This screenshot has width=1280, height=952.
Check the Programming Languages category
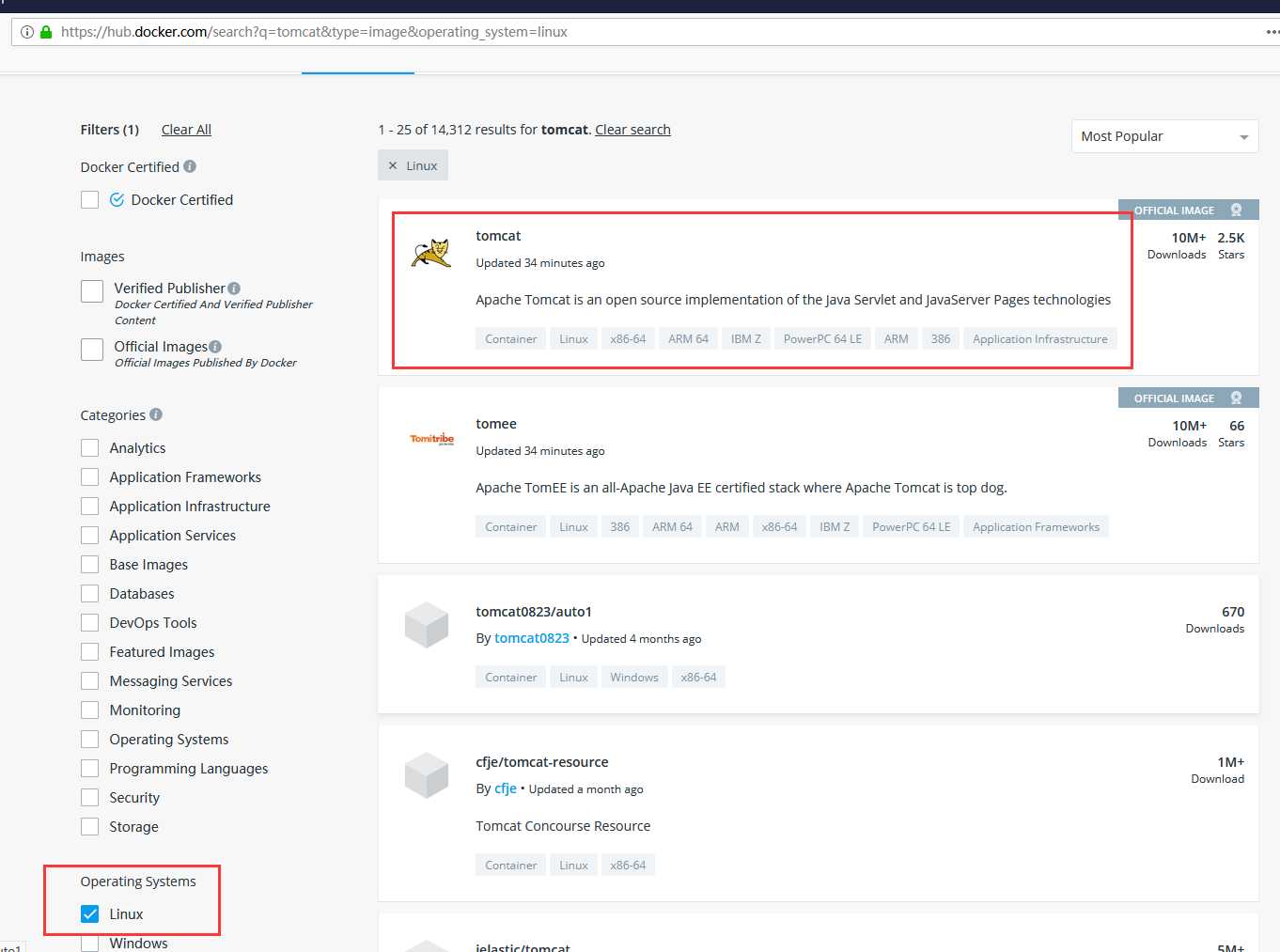pos(90,769)
